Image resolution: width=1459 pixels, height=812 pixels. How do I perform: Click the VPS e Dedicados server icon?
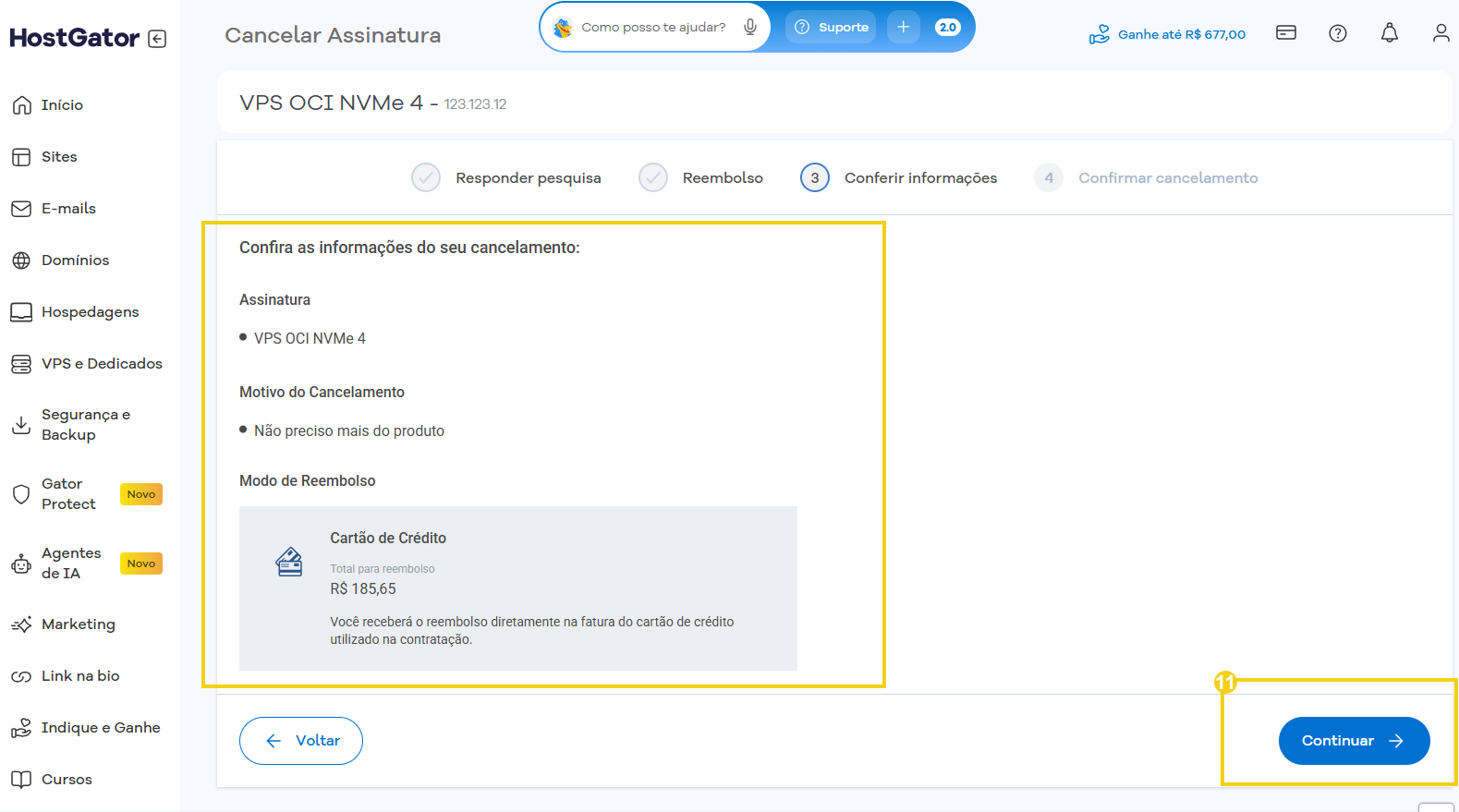21,364
